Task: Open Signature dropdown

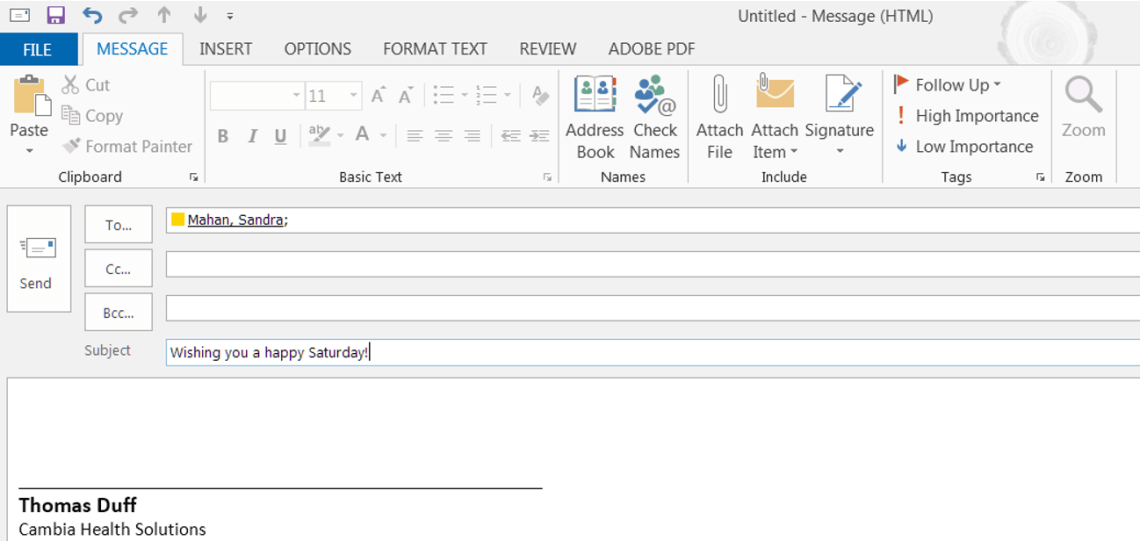Action: coord(840,117)
